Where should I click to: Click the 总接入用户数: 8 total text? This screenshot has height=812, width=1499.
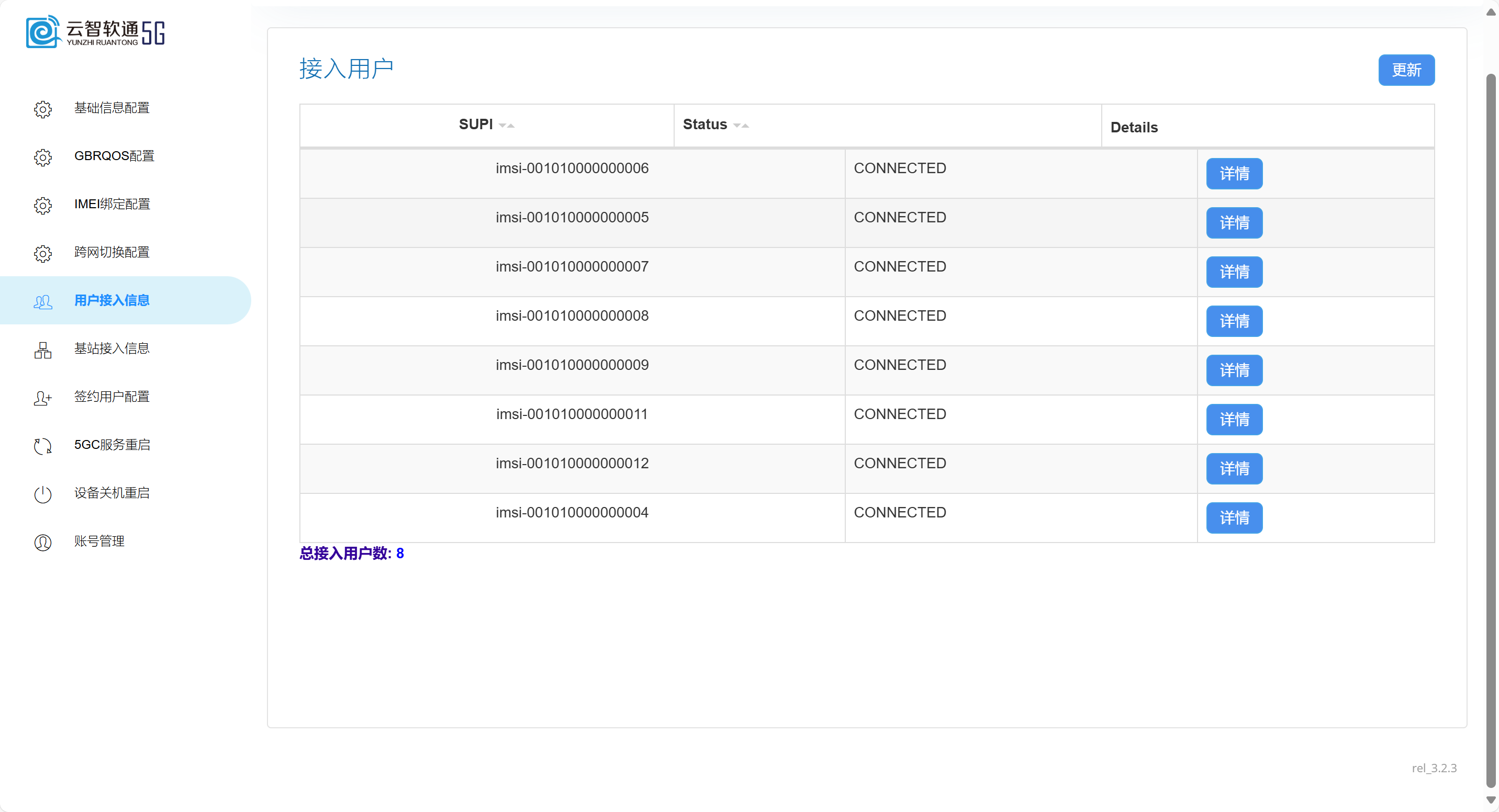point(352,553)
